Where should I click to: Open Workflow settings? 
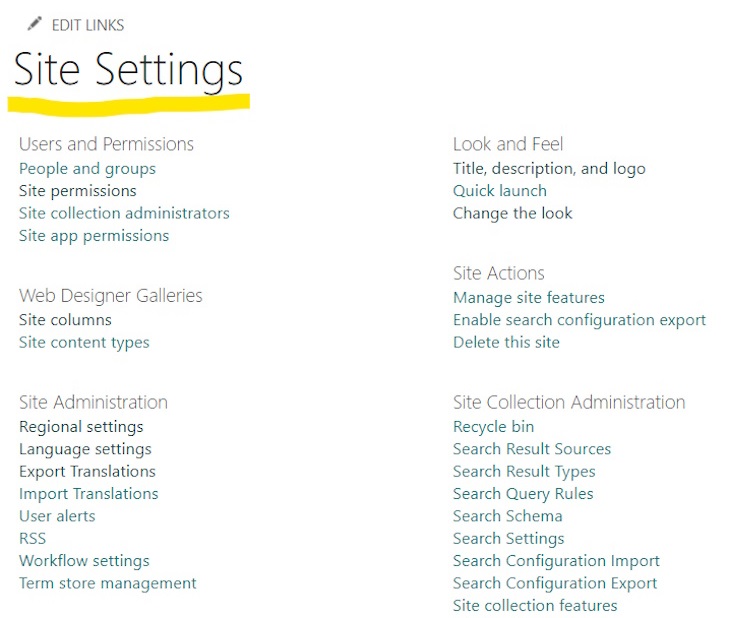tap(84, 561)
